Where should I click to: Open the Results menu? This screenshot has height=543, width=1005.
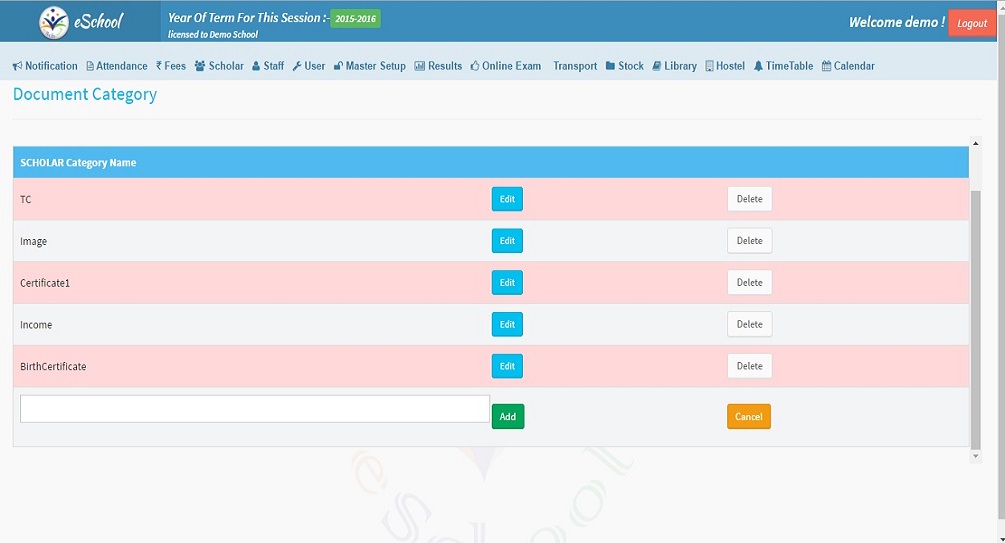tap(438, 66)
